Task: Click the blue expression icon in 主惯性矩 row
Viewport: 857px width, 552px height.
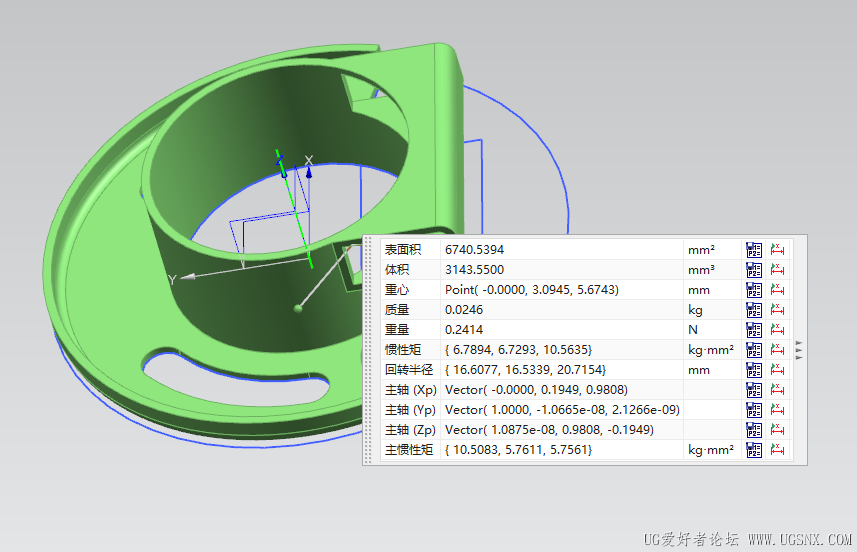Action: click(754, 450)
